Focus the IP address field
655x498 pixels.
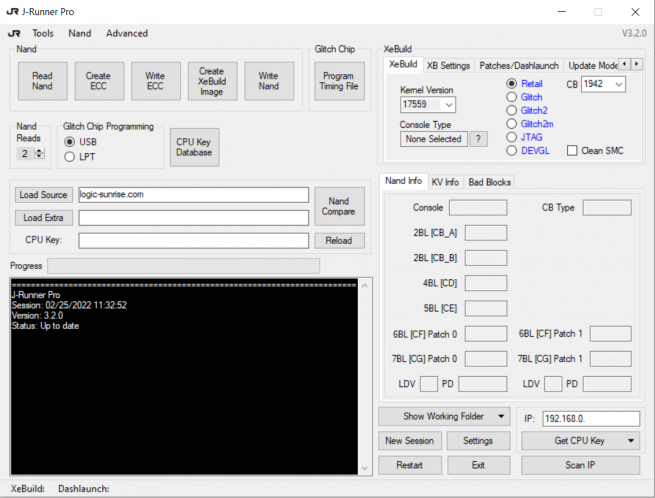(591, 419)
